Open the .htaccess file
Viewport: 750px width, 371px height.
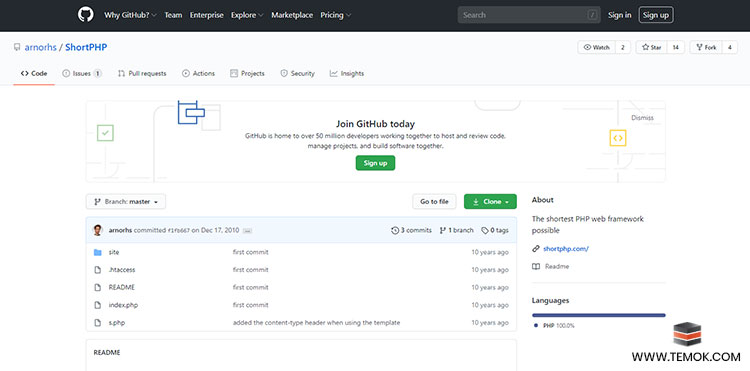[122, 270]
